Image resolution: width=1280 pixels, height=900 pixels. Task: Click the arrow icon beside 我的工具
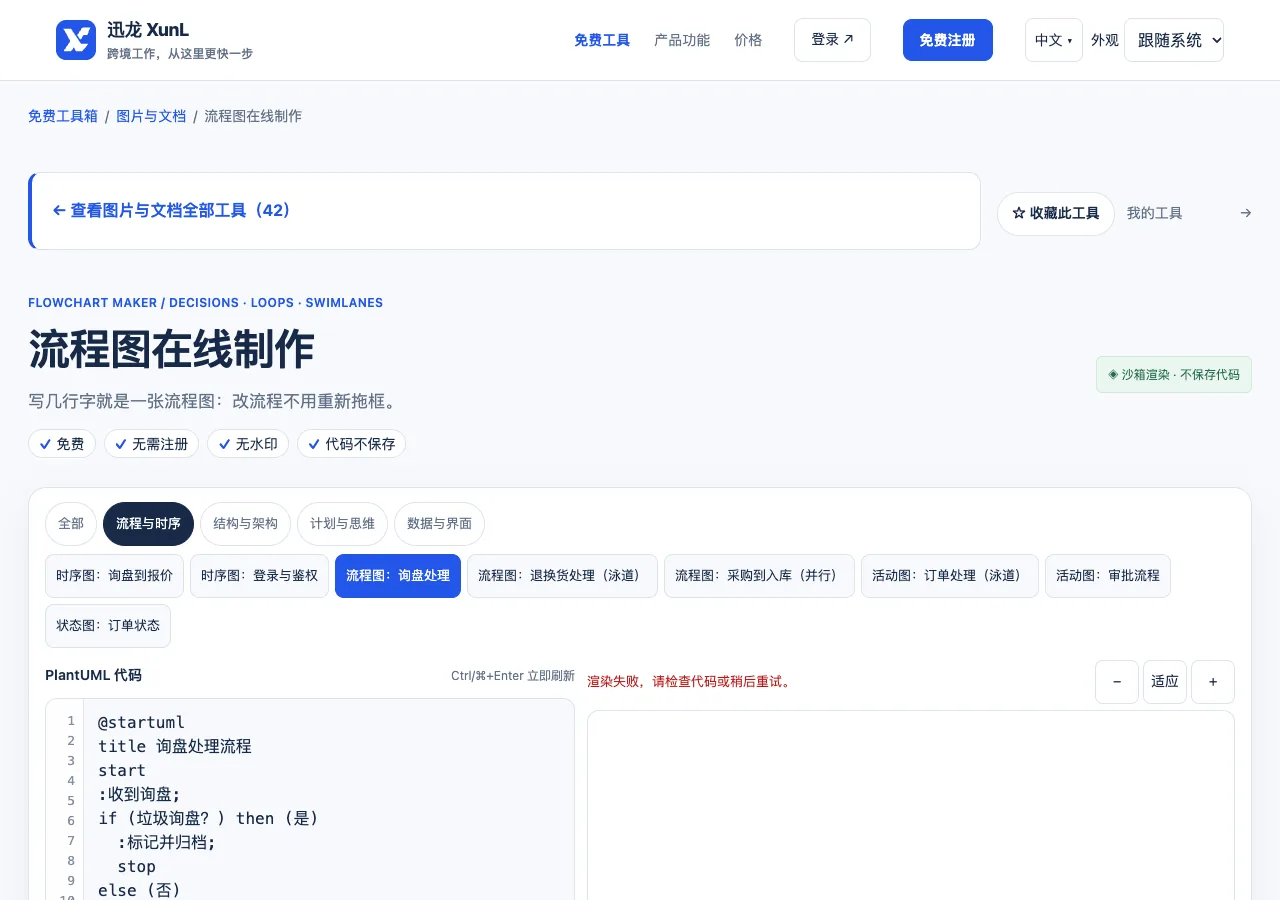point(1246,213)
